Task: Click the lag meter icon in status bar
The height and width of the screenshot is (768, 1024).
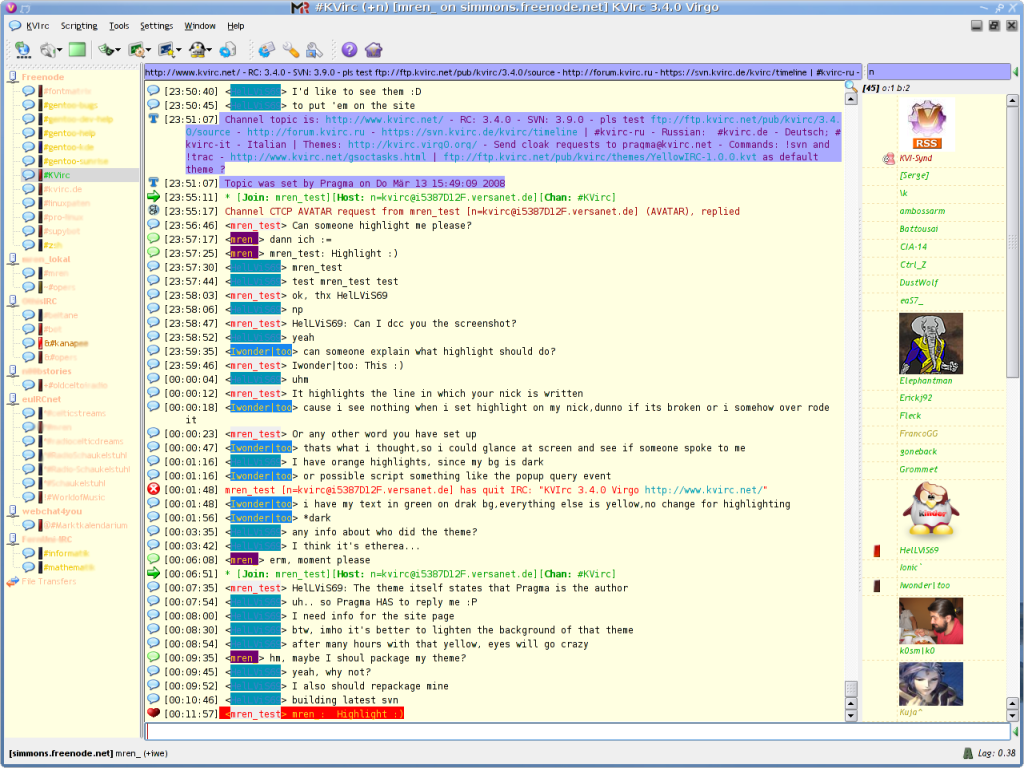Action: [x=968, y=753]
